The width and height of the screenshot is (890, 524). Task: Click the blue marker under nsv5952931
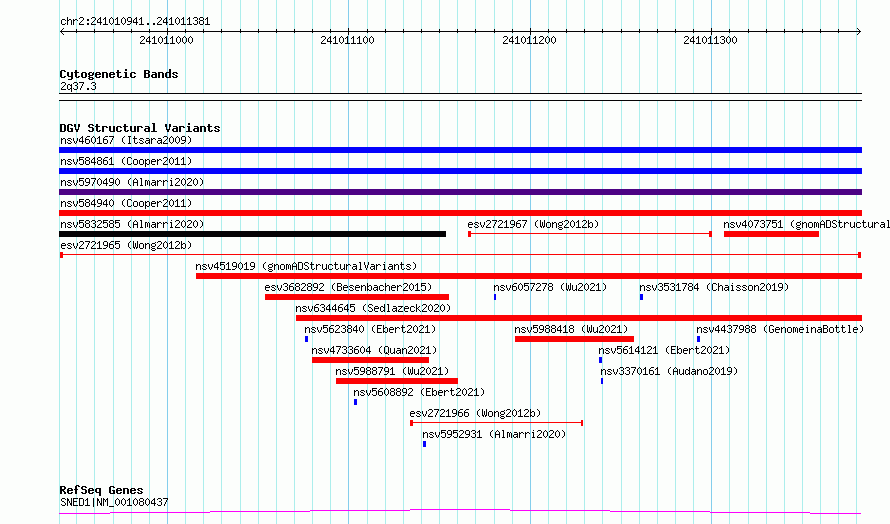click(x=424, y=444)
